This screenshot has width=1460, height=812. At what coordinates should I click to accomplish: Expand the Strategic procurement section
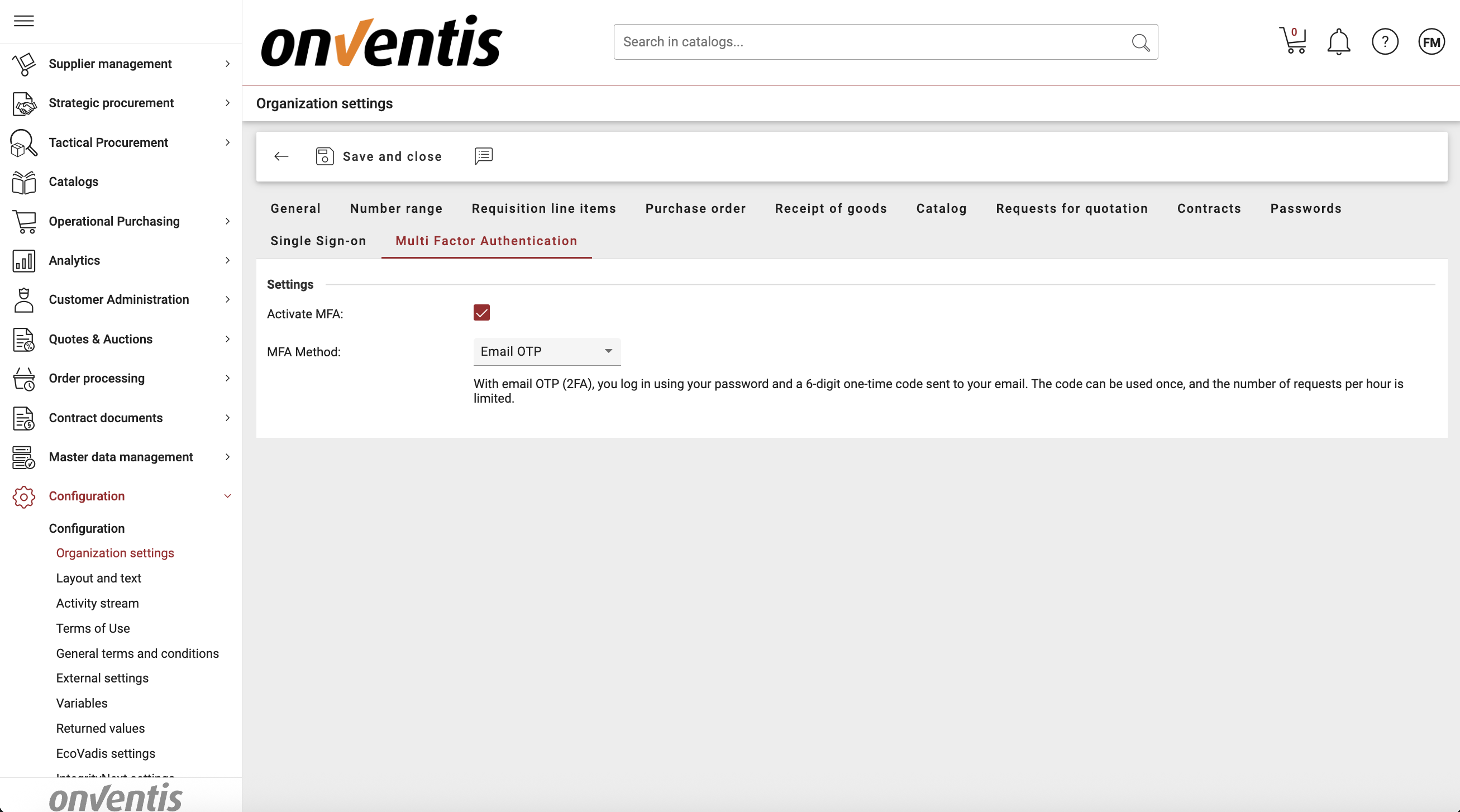[x=111, y=103]
